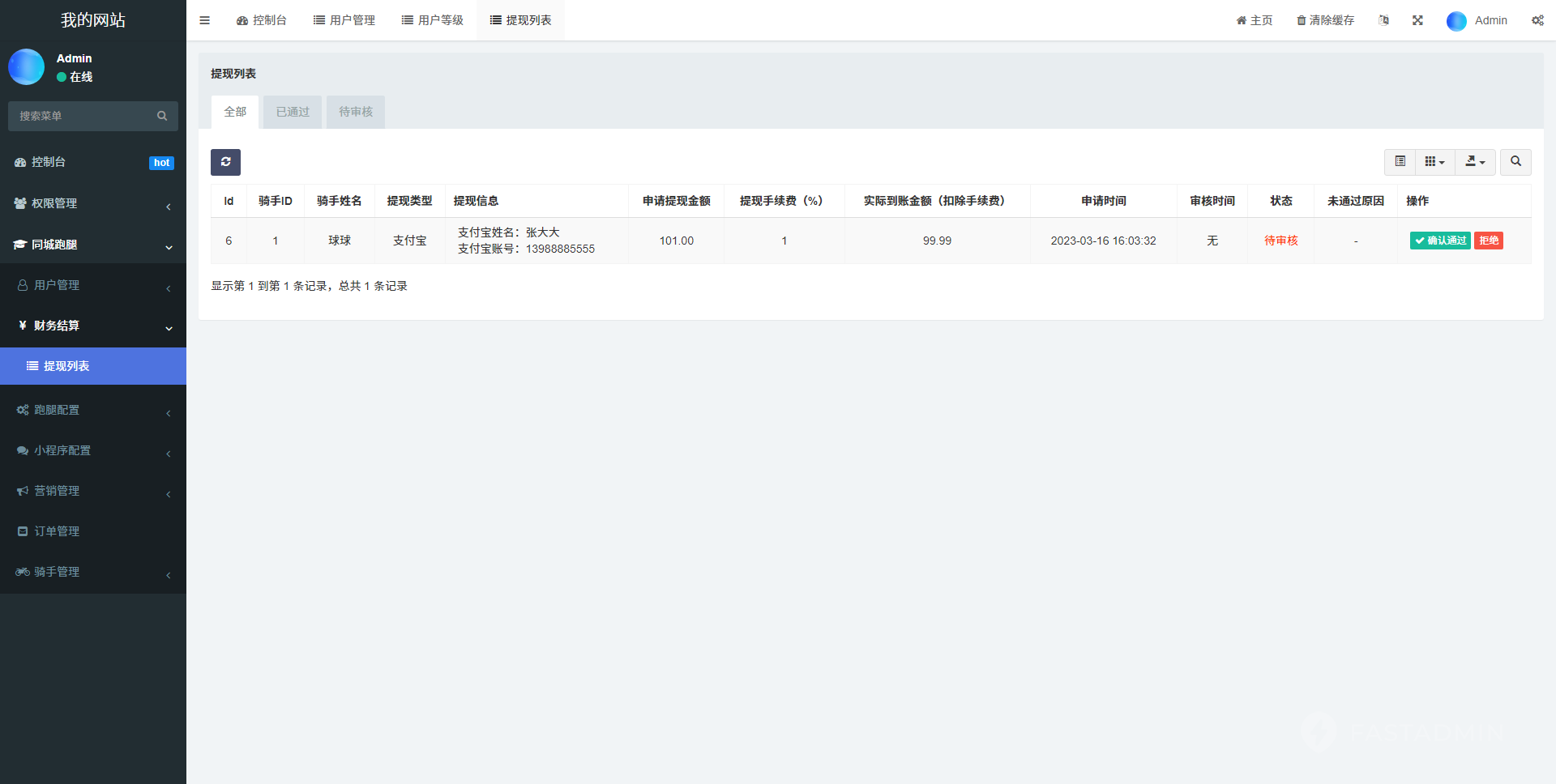Click the 清除缓存 button in header
Screen dimensions: 1556x784
1325,20
